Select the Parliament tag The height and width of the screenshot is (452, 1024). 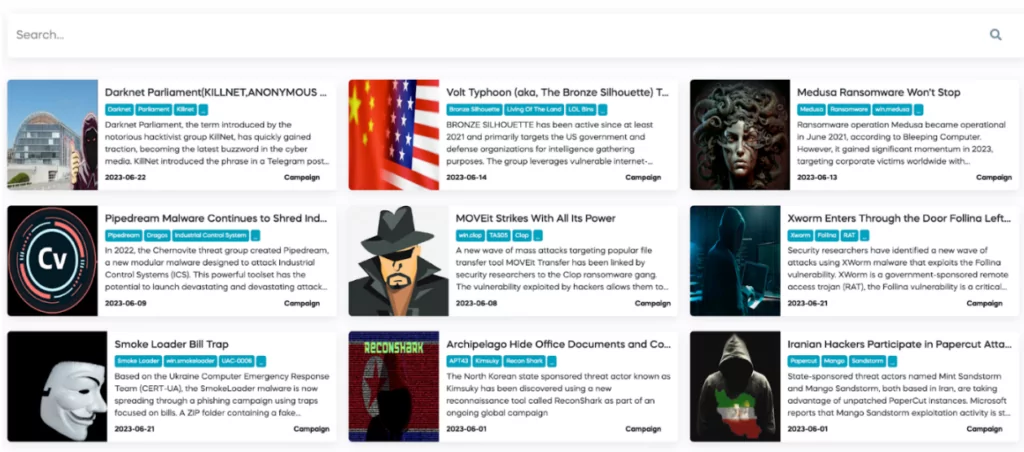153,110
